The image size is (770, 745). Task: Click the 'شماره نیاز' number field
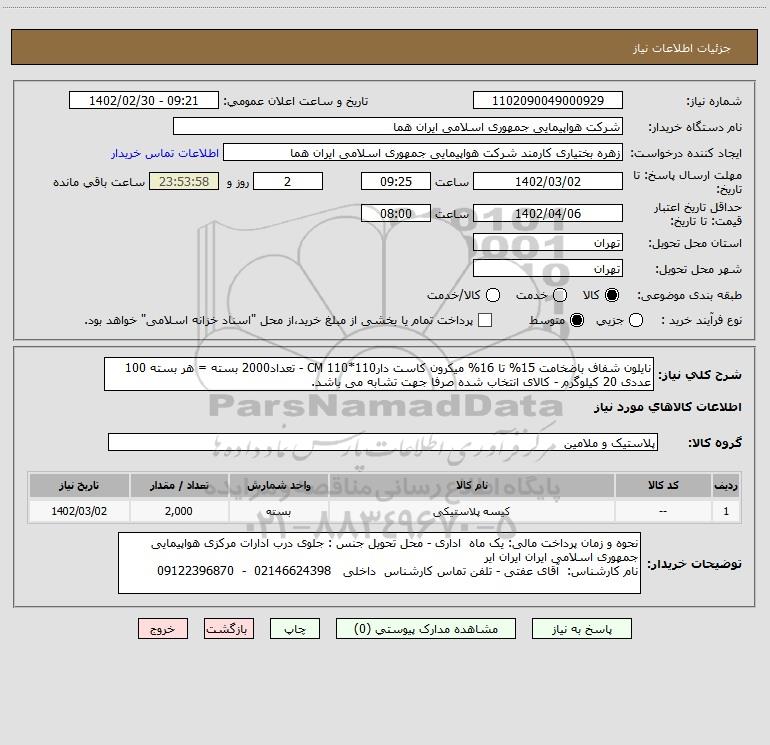click(546, 101)
